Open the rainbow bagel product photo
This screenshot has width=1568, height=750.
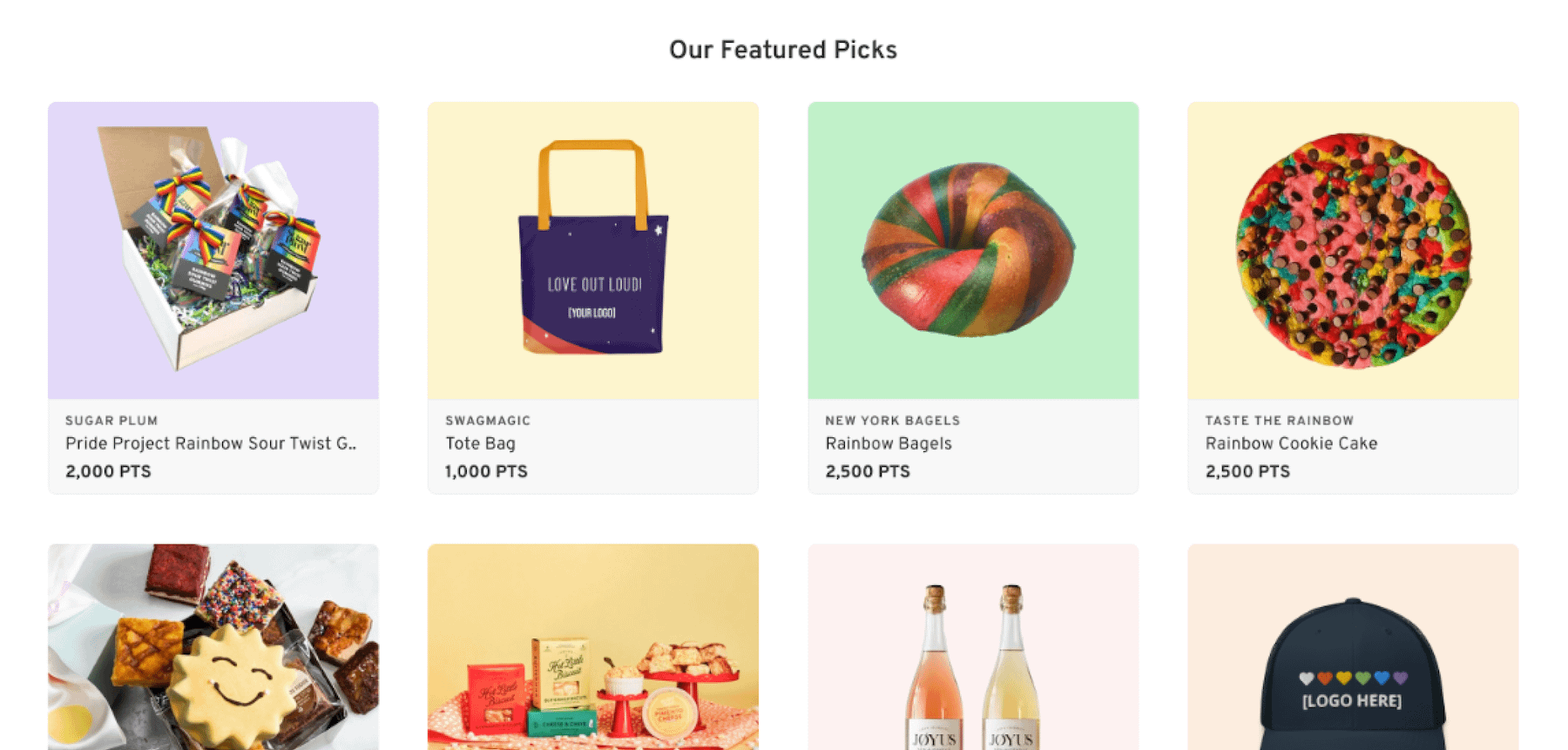[973, 250]
